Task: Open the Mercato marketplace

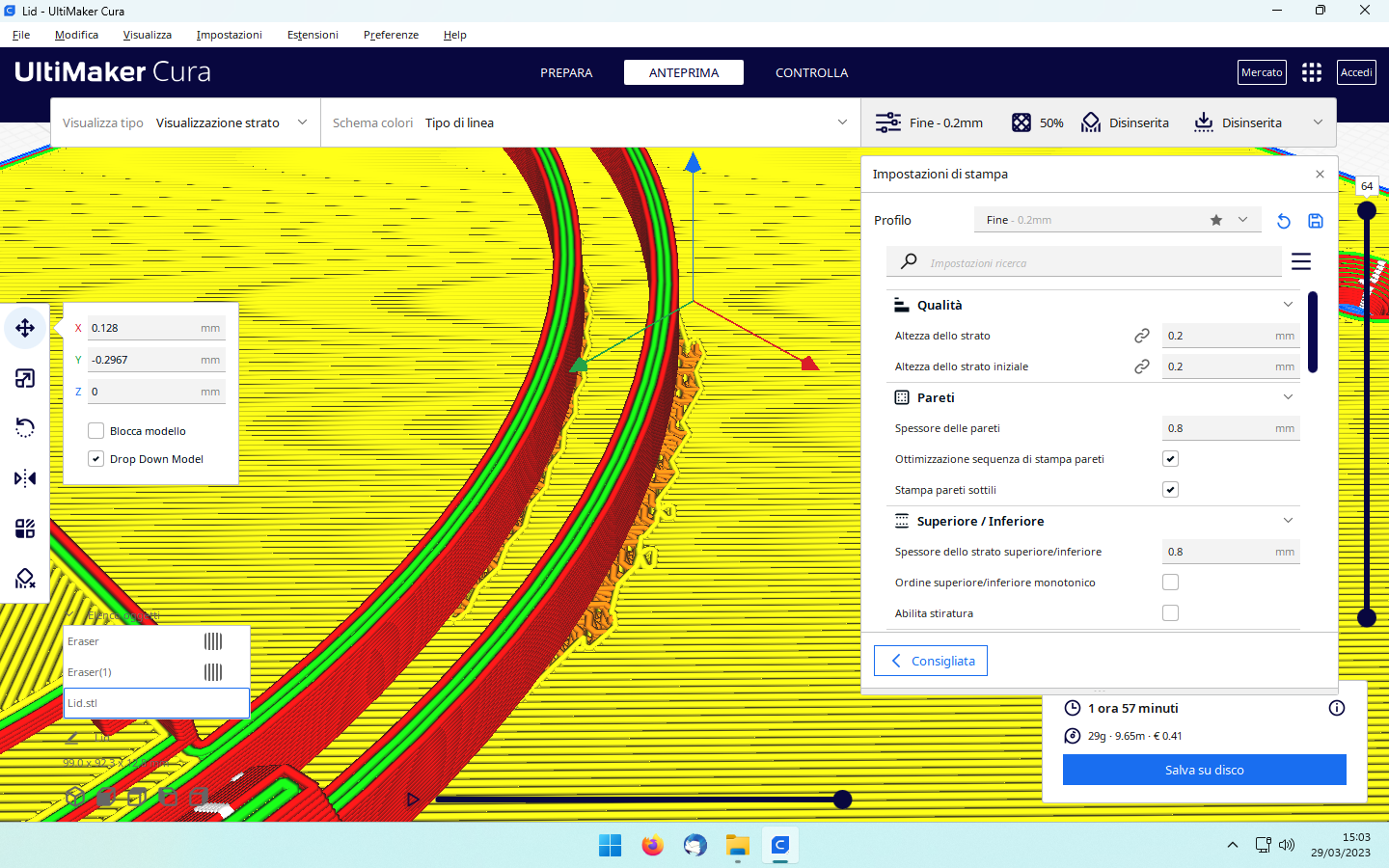Action: click(x=1262, y=71)
